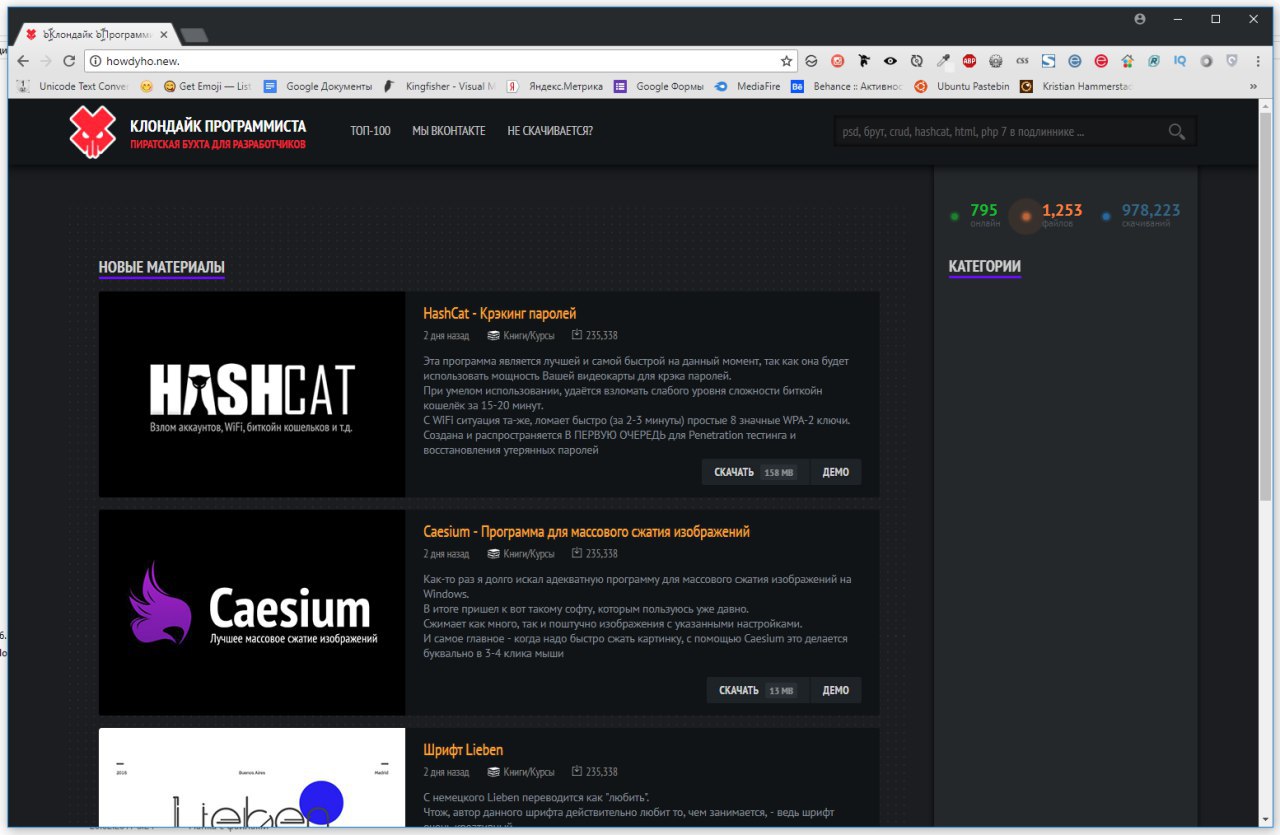Viewport: 1280px width, 835px height.
Task: Click ДЕМО button for HashCat
Action: [836, 472]
